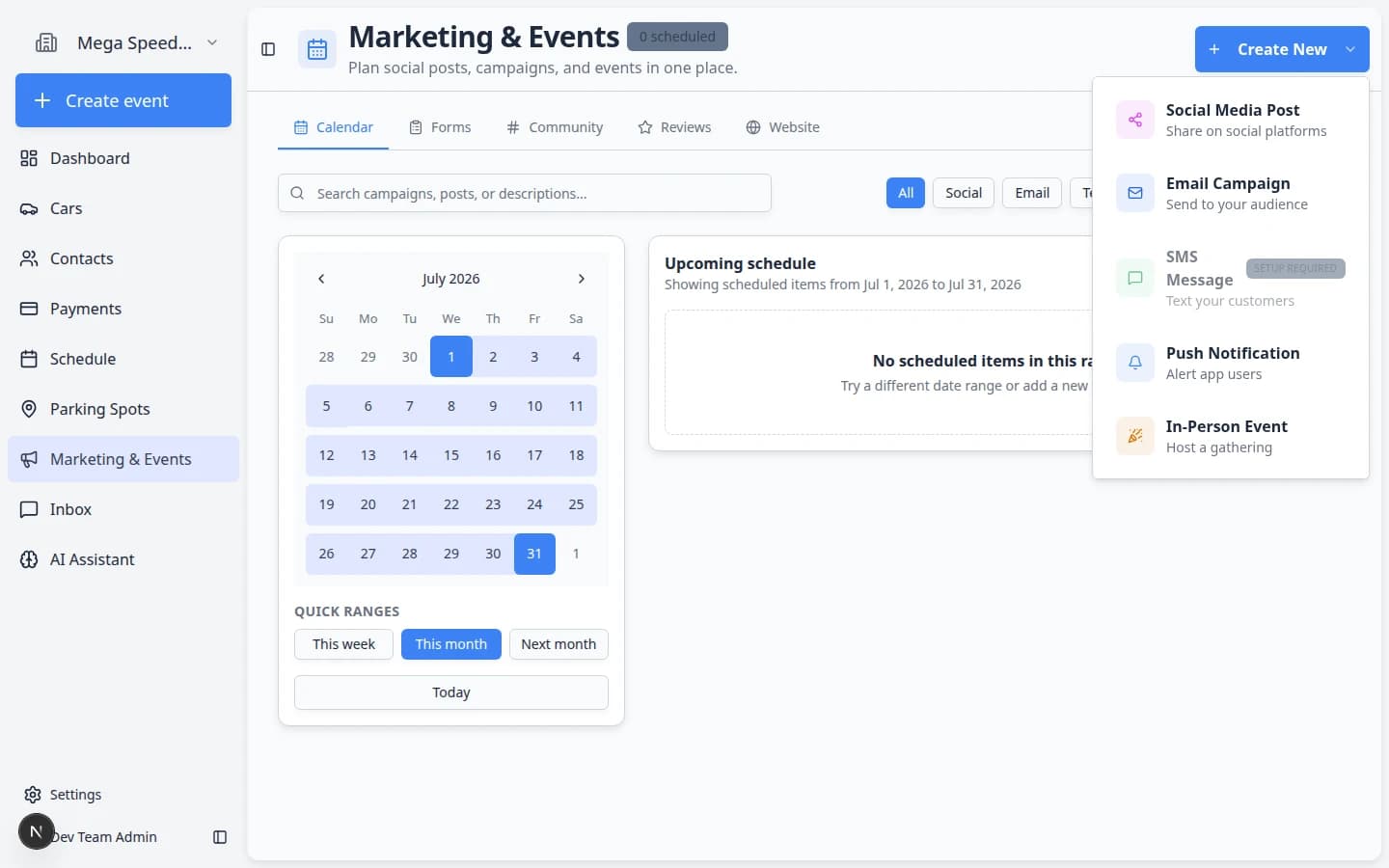Click the Payments card icon in sidebar
This screenshot has height=868, width=1389.
coord(29,309)
